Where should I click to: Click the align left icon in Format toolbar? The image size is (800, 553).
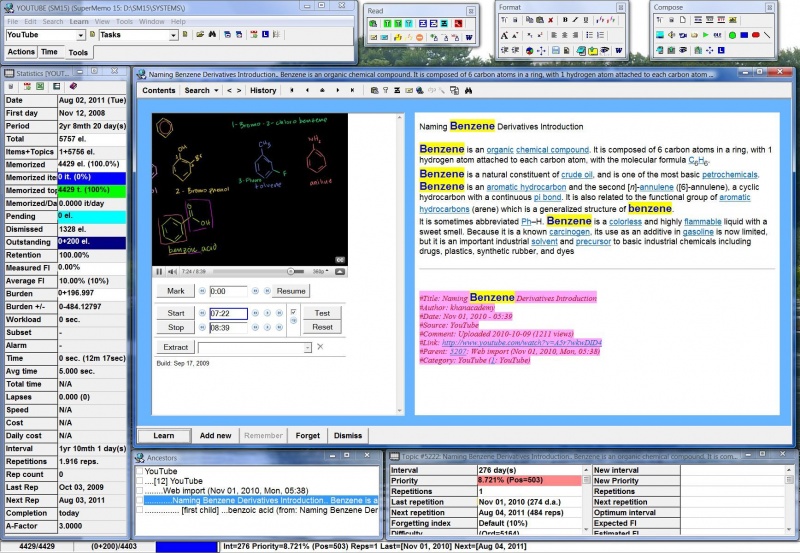[x=554, y=35]
